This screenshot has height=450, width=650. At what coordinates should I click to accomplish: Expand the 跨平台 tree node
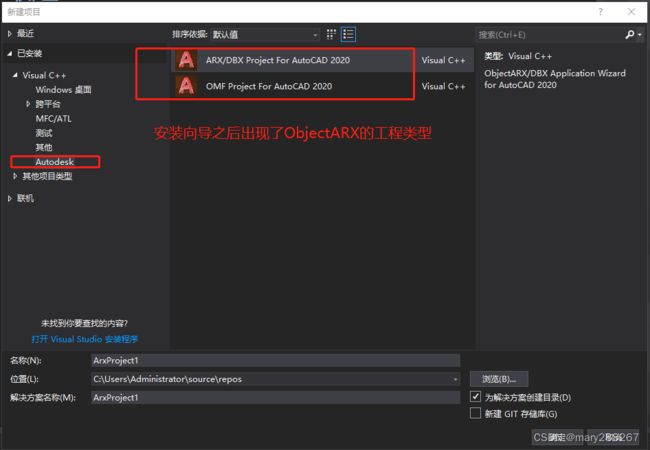[28, 104]
